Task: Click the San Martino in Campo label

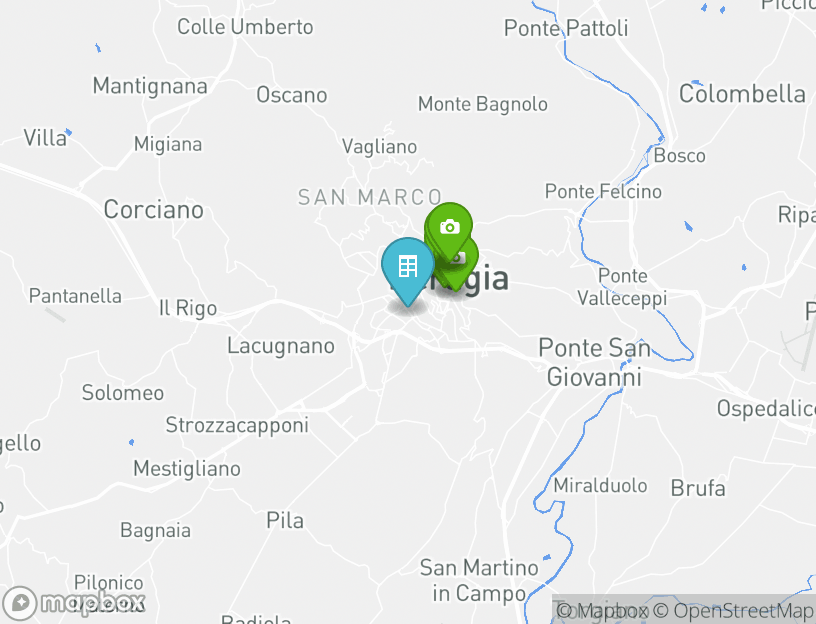Action: [479, 580]
